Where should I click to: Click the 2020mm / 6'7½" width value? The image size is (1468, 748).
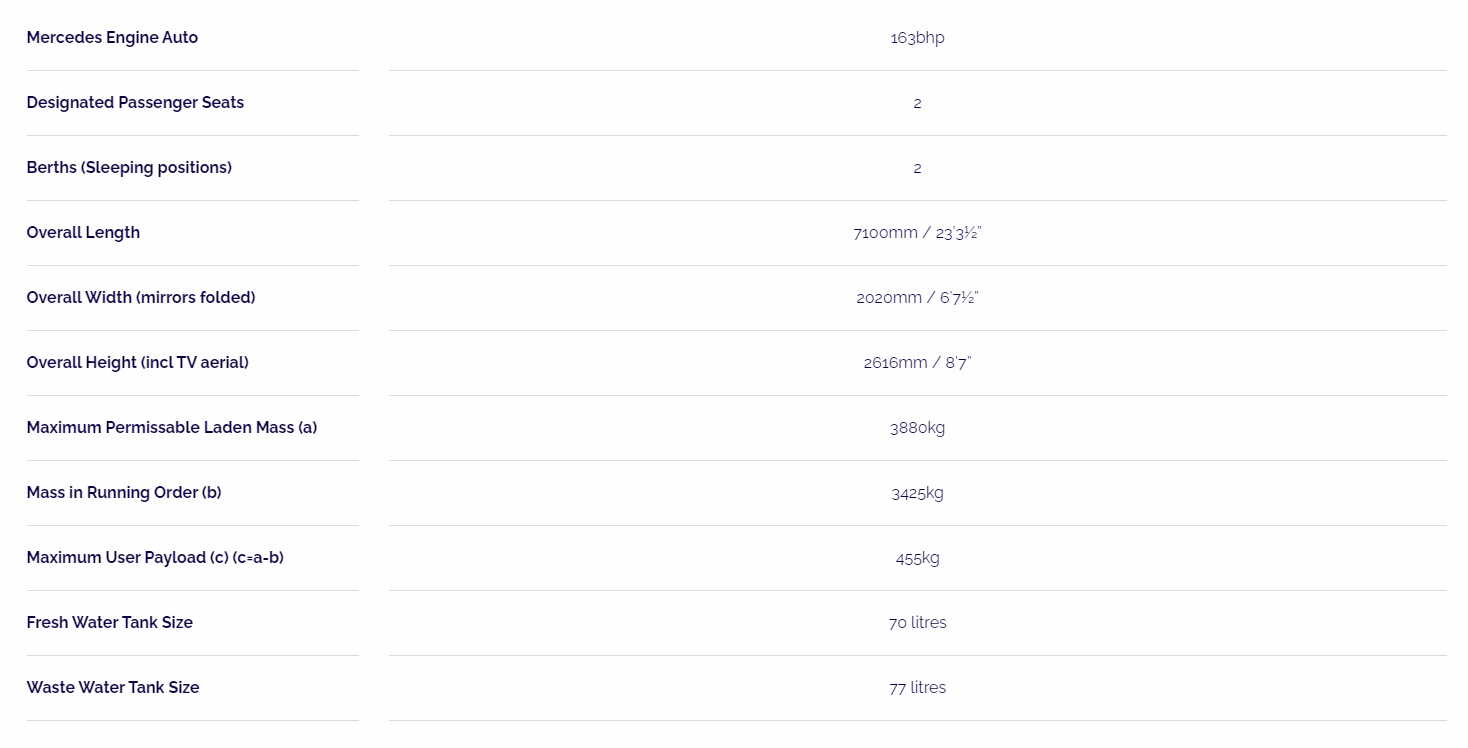point(917,298)
